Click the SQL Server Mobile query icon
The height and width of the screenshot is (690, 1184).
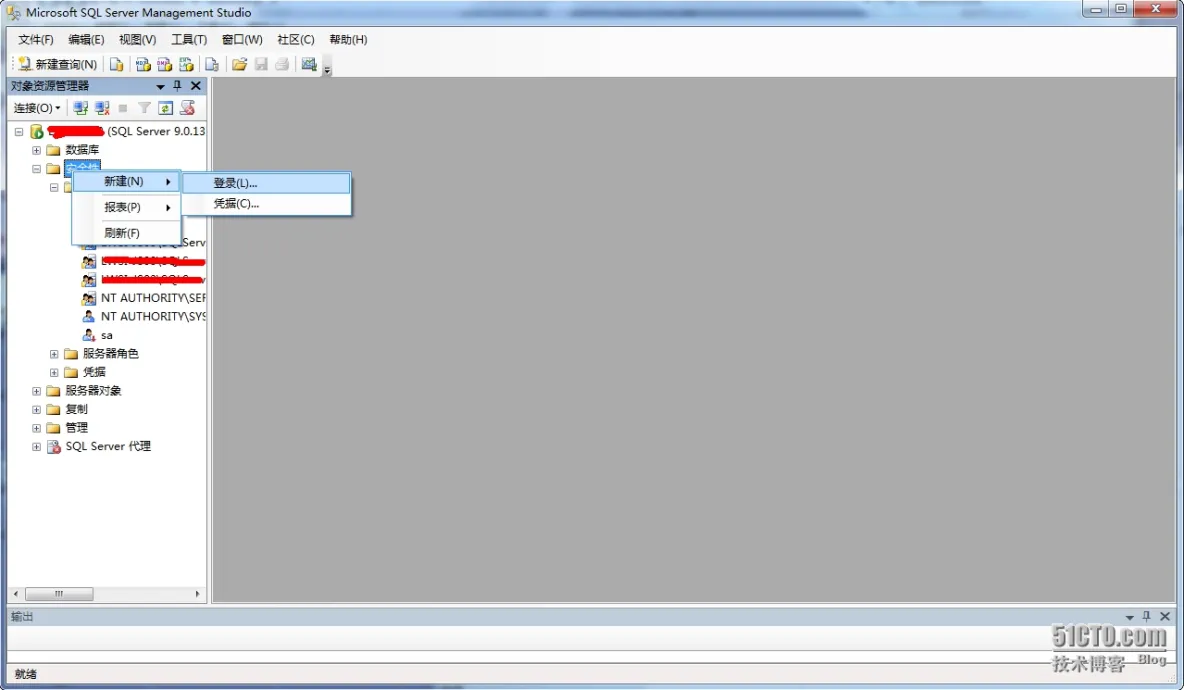point(212,64)
